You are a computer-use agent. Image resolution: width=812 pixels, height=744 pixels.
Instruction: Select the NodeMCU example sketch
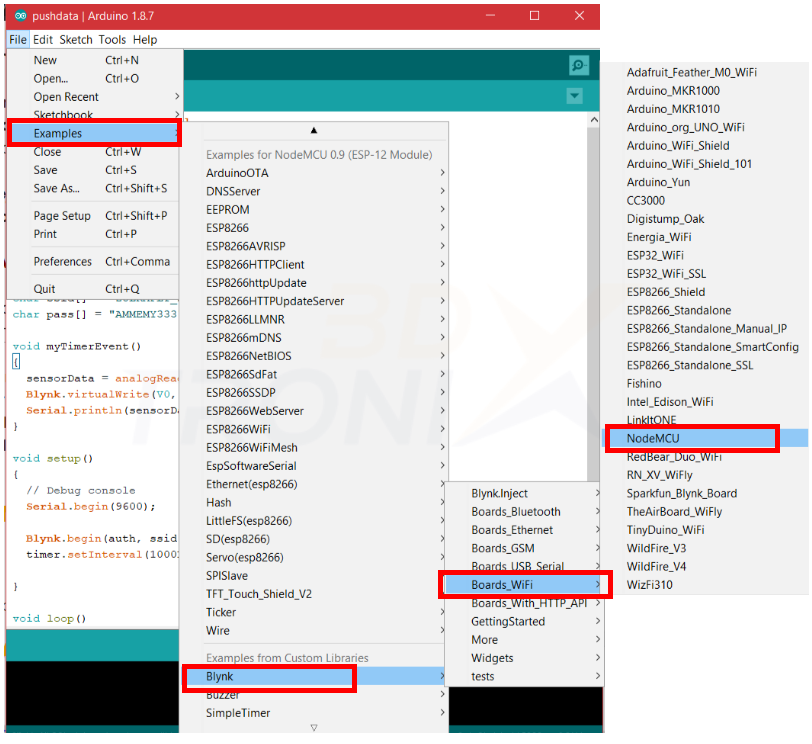(653, 438)
